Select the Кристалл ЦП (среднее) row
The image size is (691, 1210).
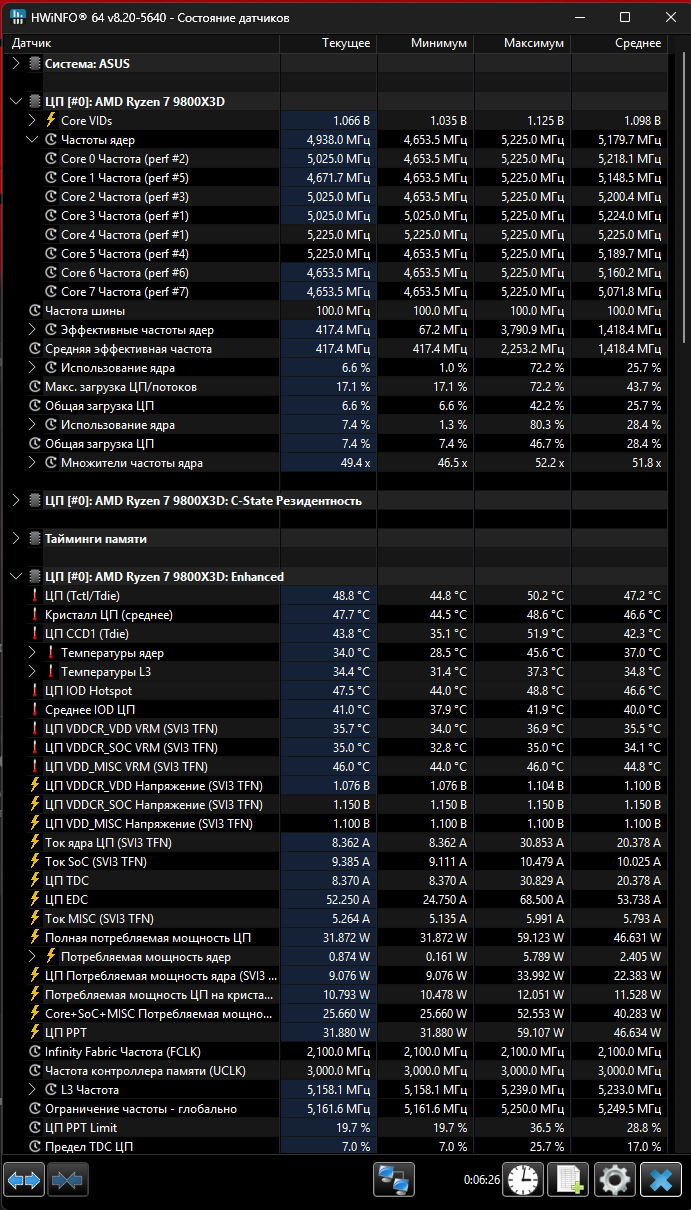337,615
